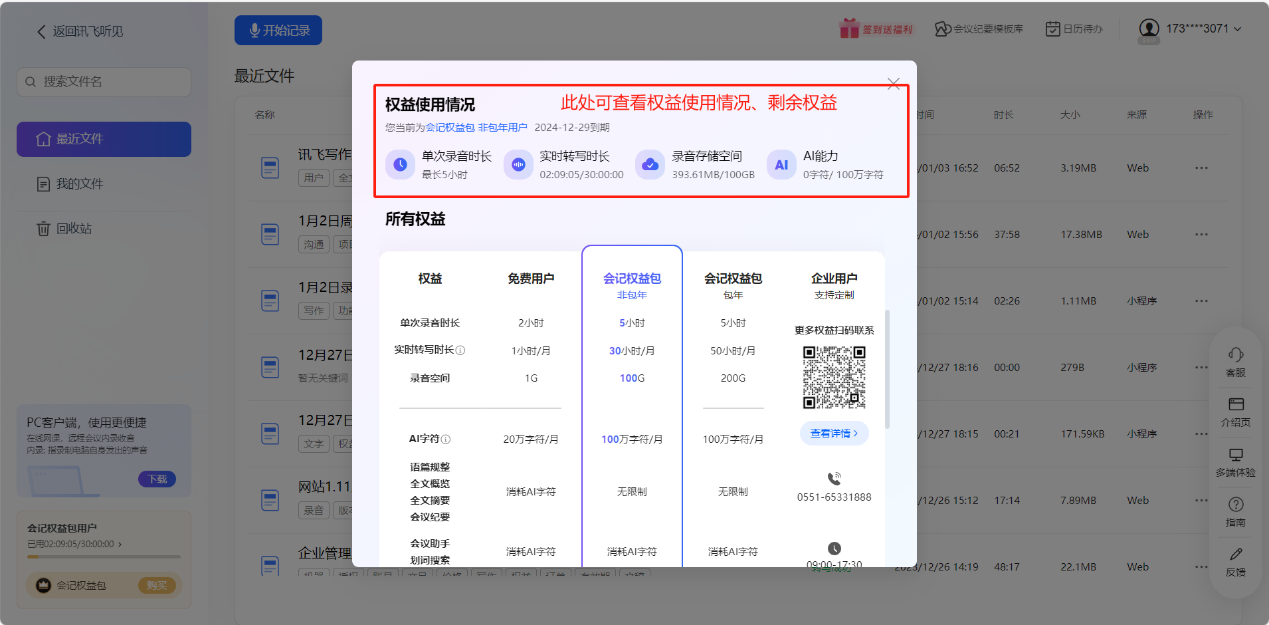Click the 沟通 tag under the 1月2日周 file
Viewport: 1269px width, 625px height.
pyautogui.click(x=314, y=244)
